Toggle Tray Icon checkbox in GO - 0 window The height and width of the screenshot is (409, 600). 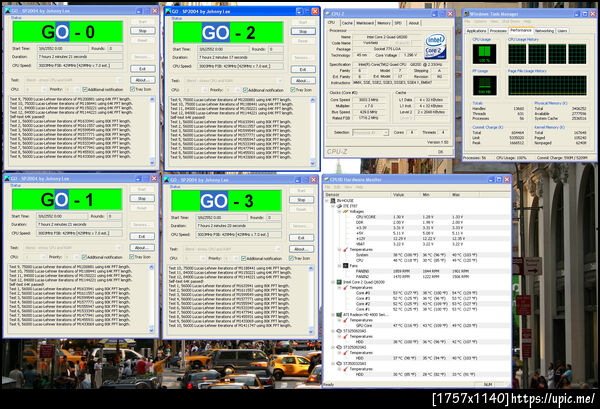point(132,89)
